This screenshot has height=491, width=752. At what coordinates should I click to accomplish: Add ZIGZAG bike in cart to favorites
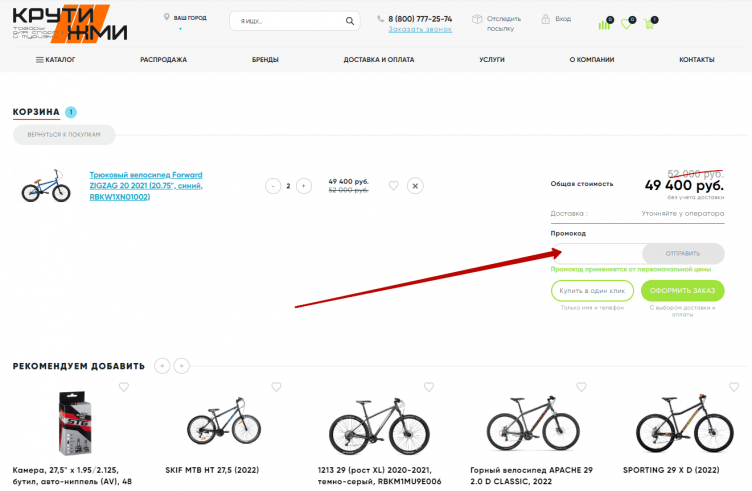(x=393, y=185)
